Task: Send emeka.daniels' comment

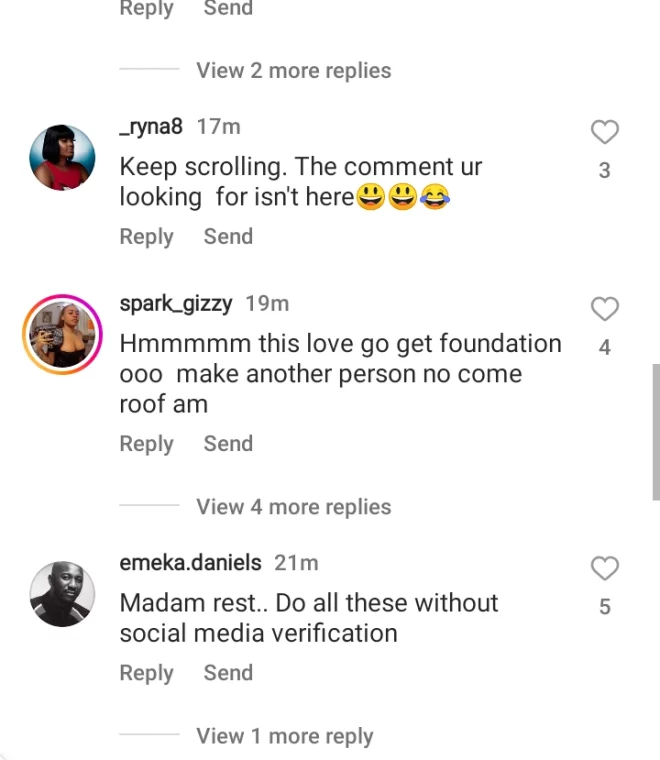Action: 228,673
